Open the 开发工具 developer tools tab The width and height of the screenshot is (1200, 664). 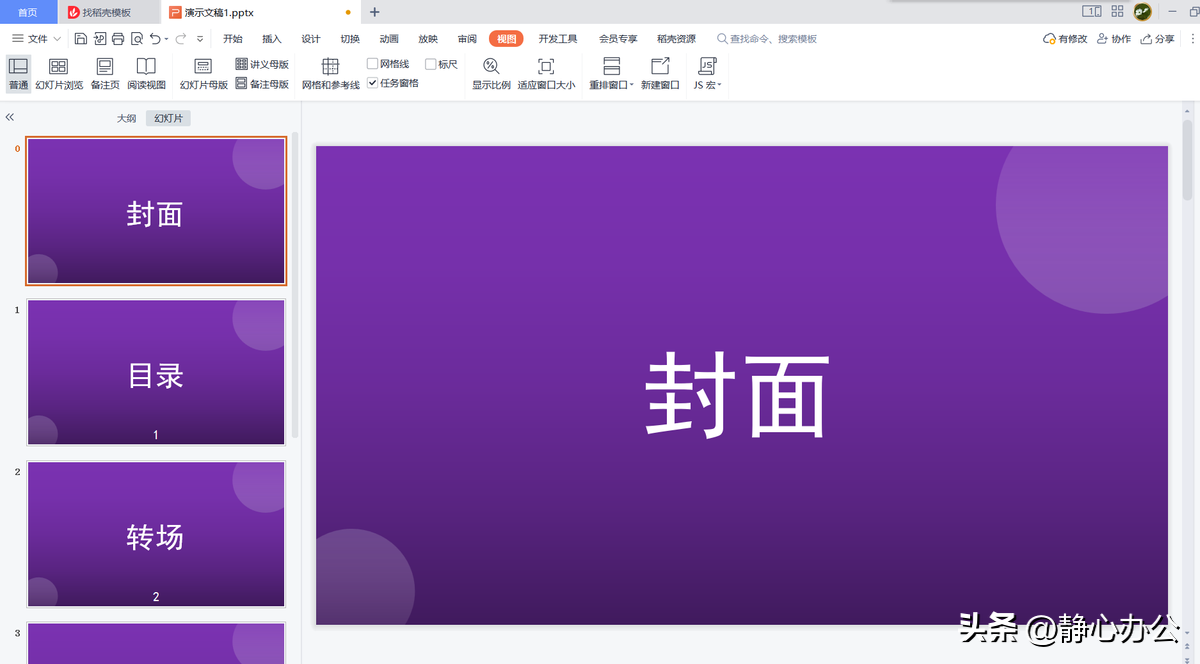click(558, 39)
